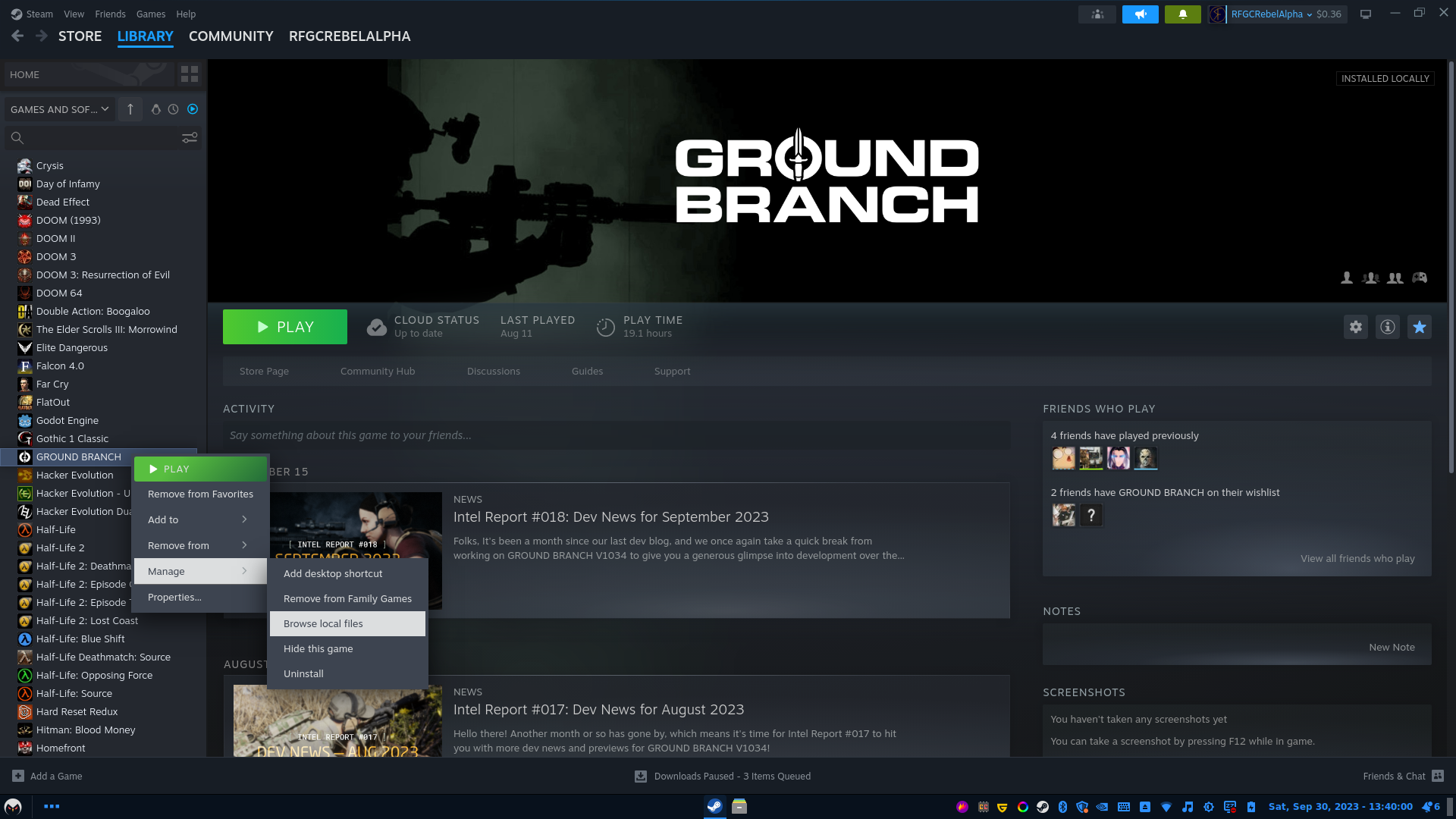Click the page's vertical scrollbar

tap(1451, 265)
